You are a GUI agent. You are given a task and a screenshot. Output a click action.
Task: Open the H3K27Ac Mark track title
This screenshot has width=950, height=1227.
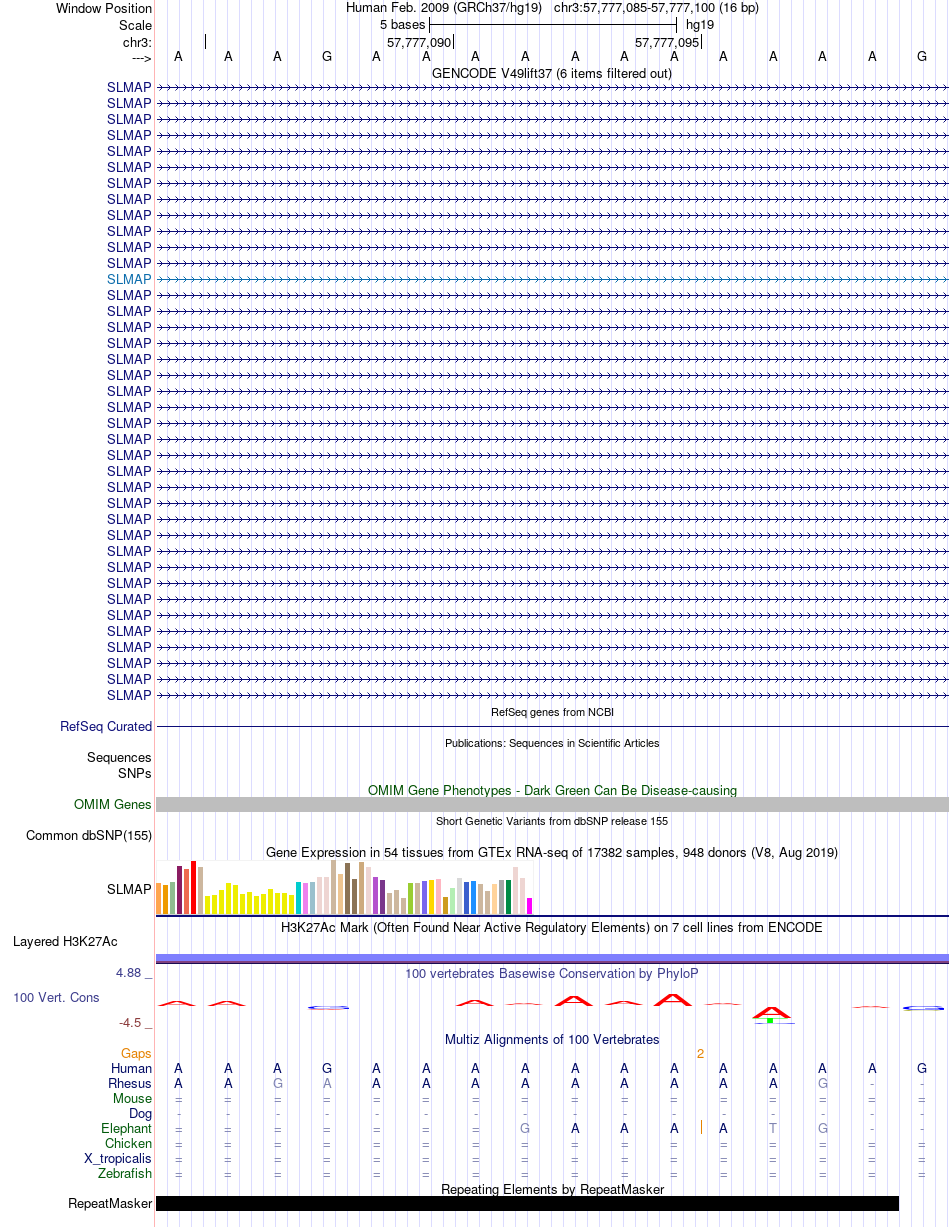click(552, 927)
